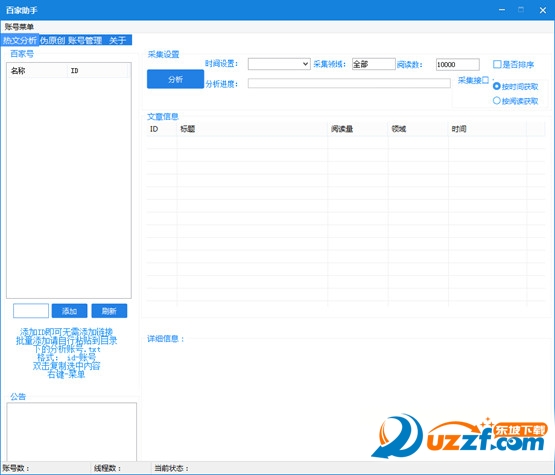Maximize the 百家助手 window
The height and width of the screenshot is (475, 555).
pos(521,10)
